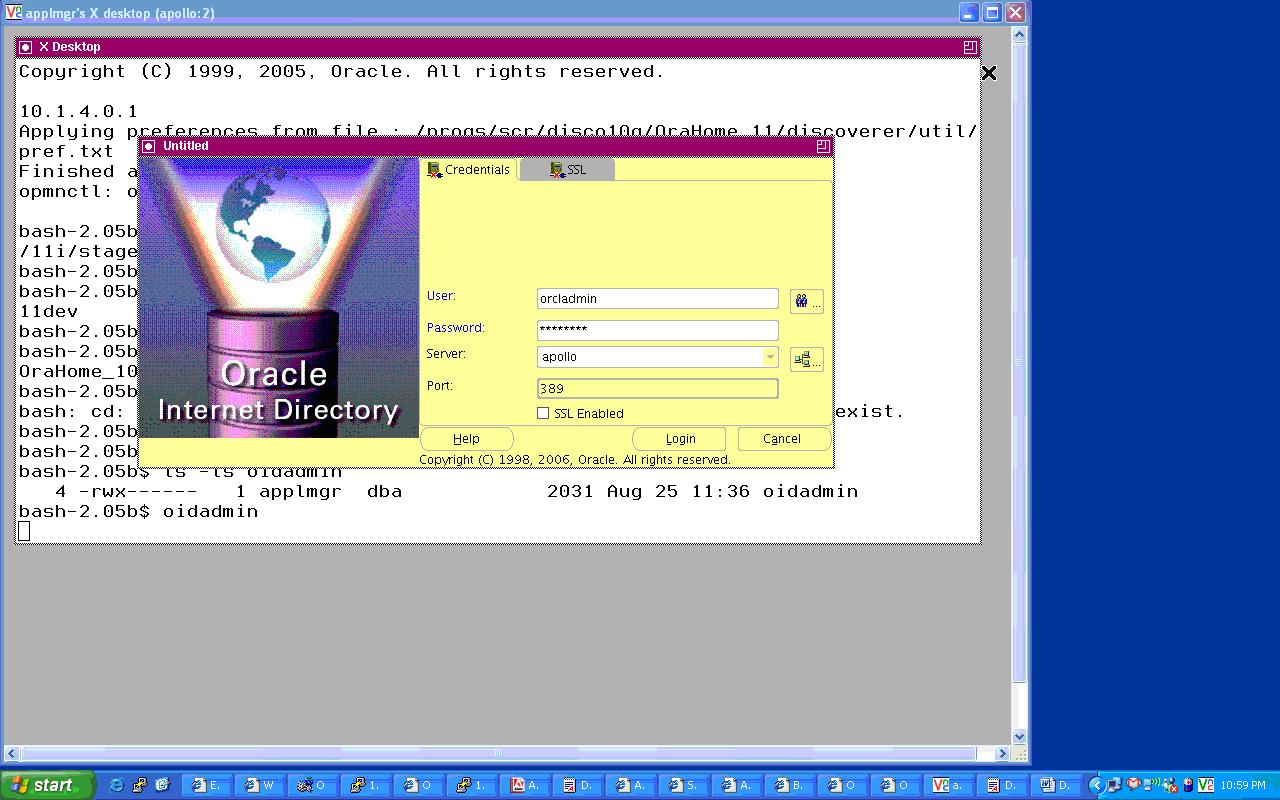Switch to the Adobe Reader taskbar window
Viewport: 1280px width, 800px height.
point(525,785)
